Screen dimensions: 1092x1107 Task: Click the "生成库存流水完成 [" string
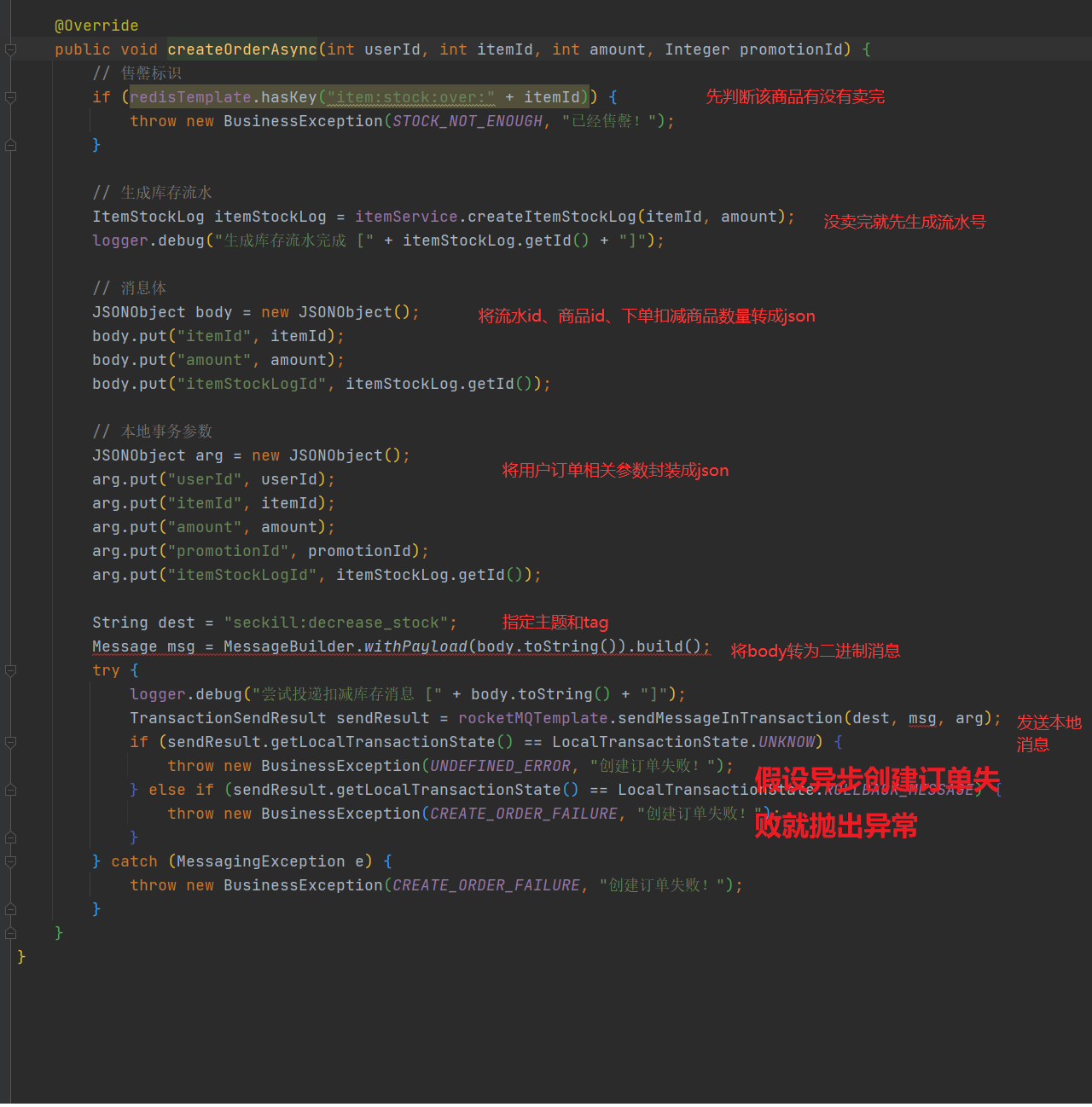click(x=294, y=241)
